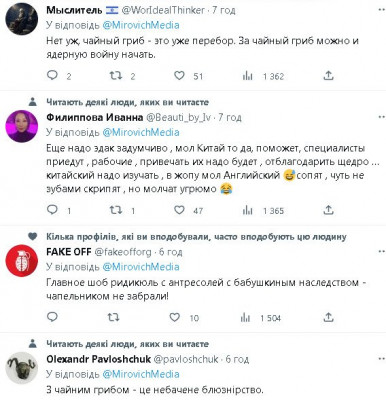Open Olexandr Pavloshchuk's profile name

click(98, 359)
